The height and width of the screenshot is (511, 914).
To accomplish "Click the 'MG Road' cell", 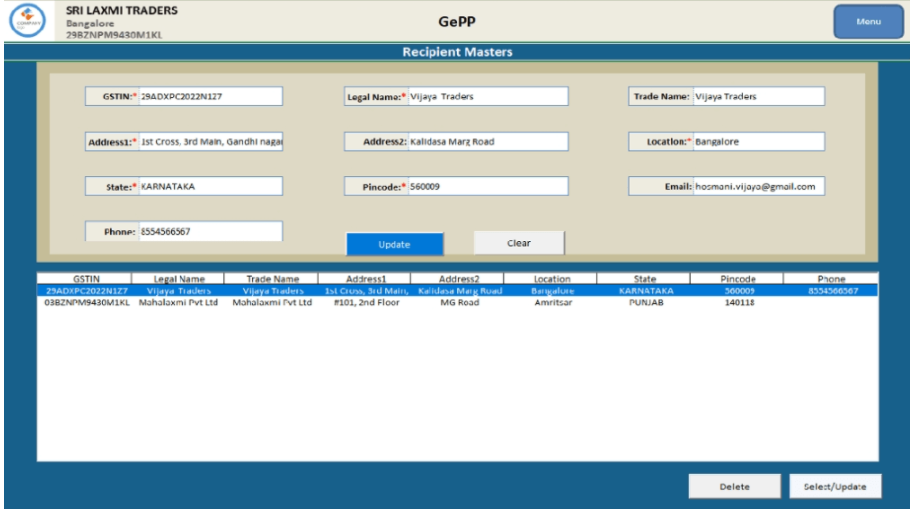I will (460, 302).
